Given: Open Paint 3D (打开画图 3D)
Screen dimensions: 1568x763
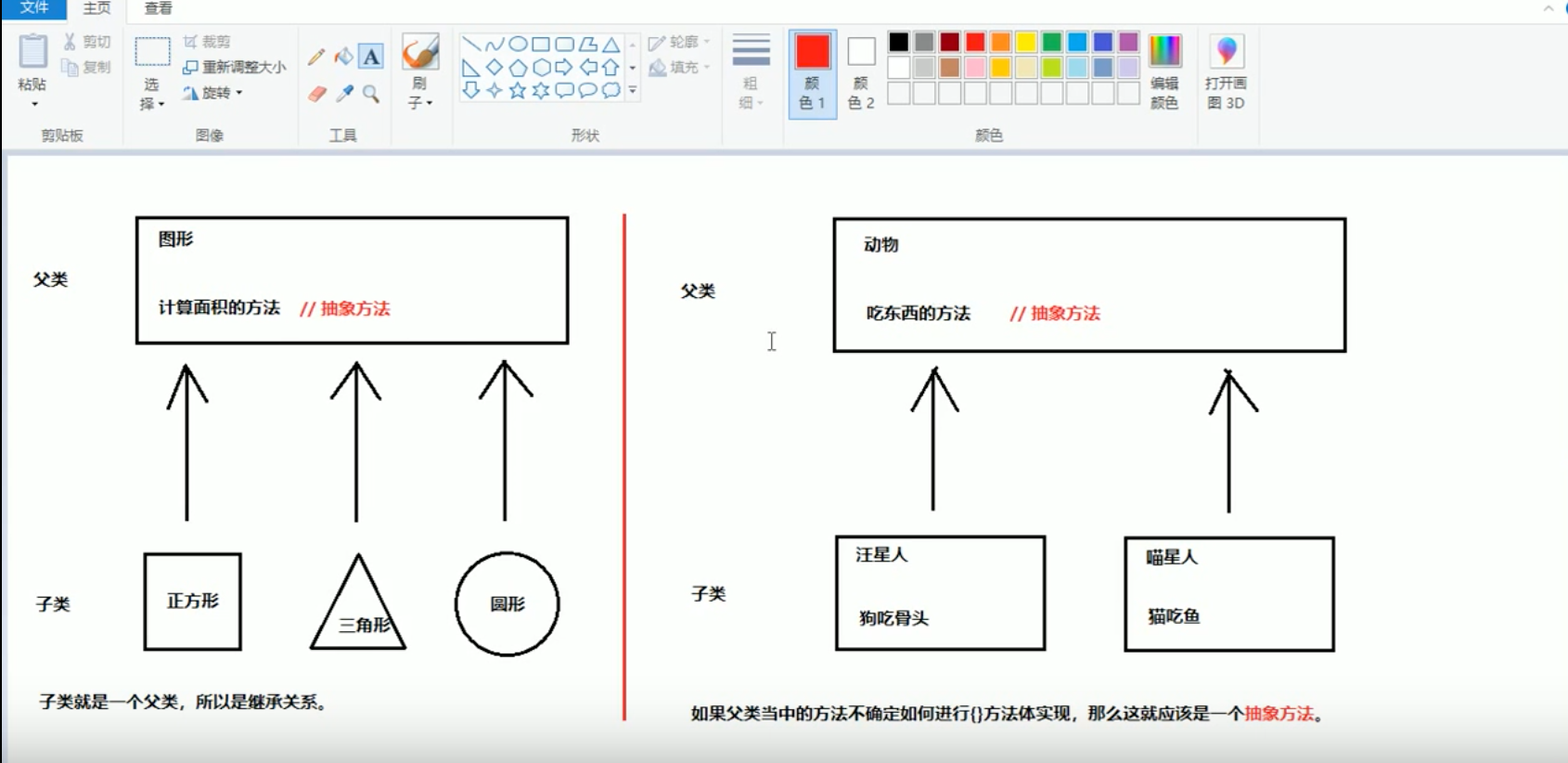Looking at the screenshot, I should click(x=1226, y=71).
